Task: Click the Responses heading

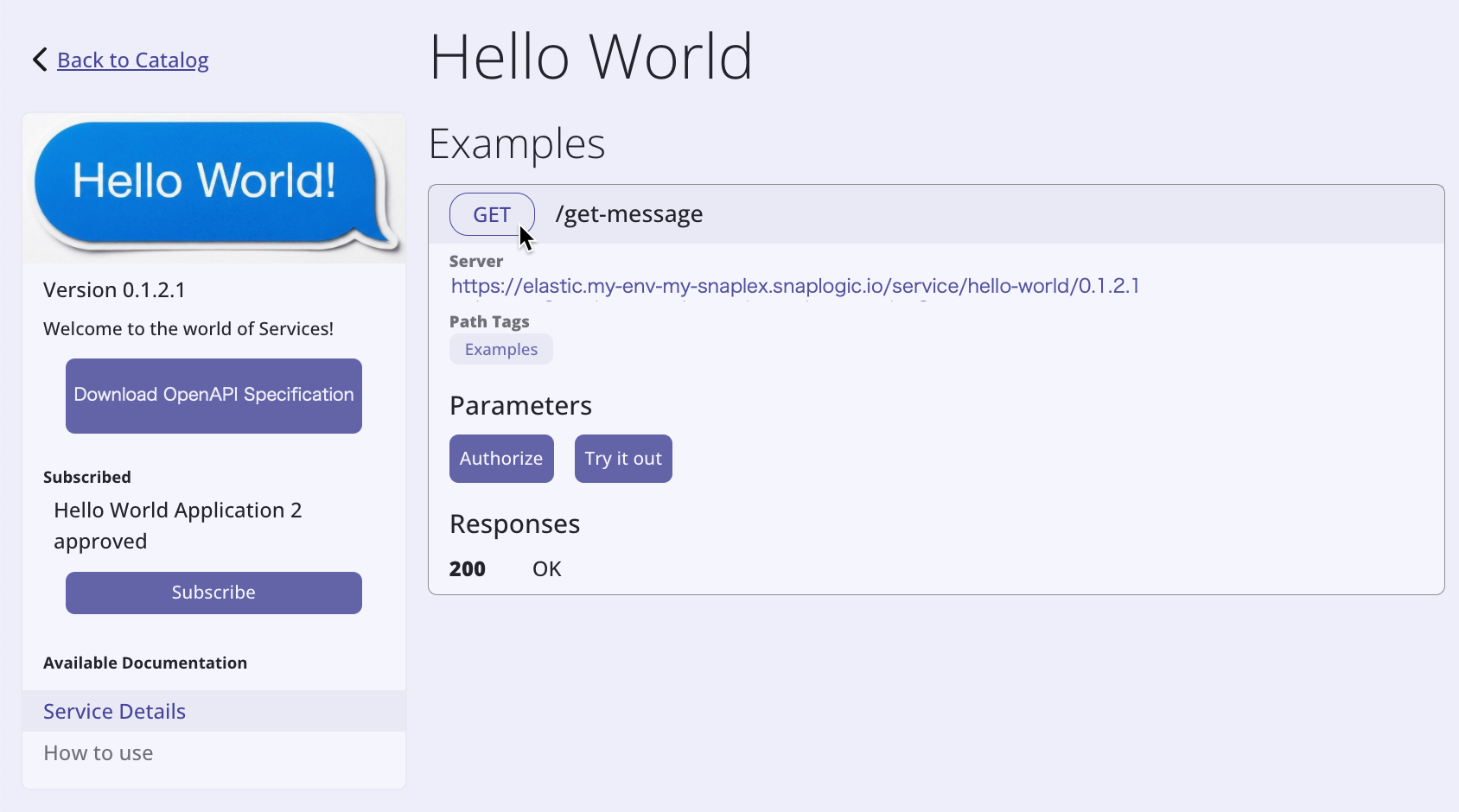Action: point(514,524)
